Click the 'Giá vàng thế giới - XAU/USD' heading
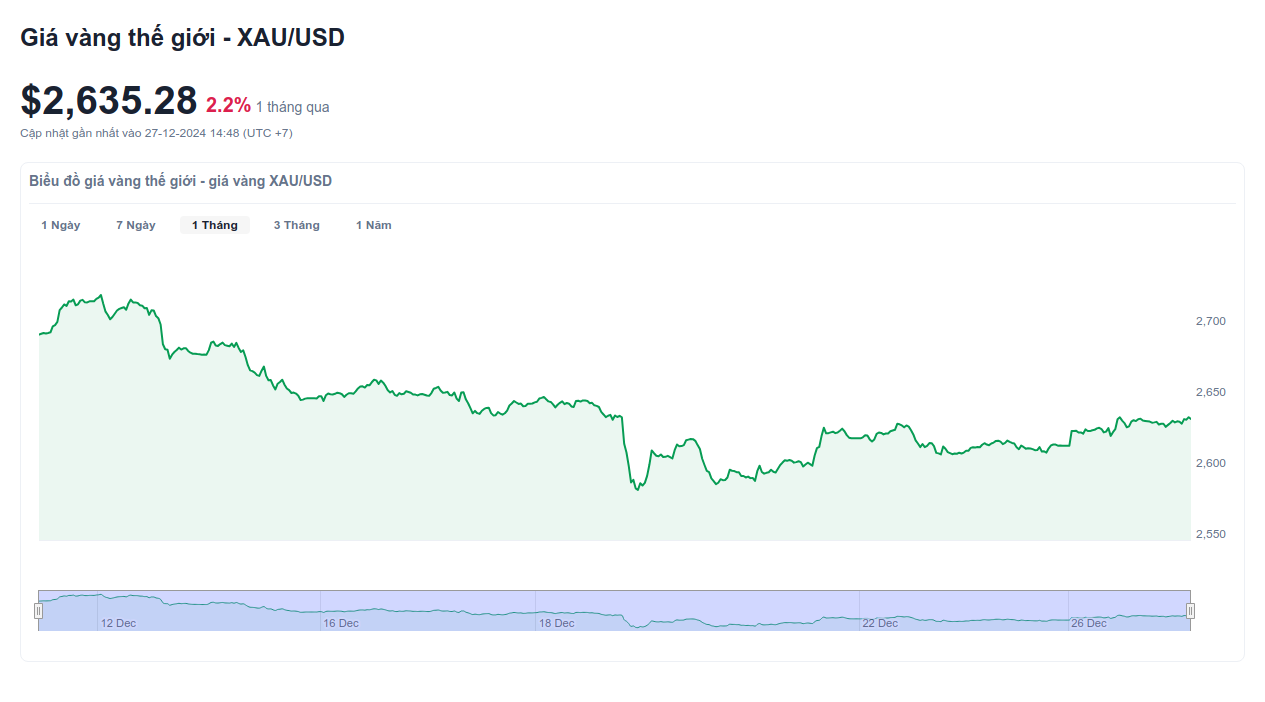 tap(182, 38)
